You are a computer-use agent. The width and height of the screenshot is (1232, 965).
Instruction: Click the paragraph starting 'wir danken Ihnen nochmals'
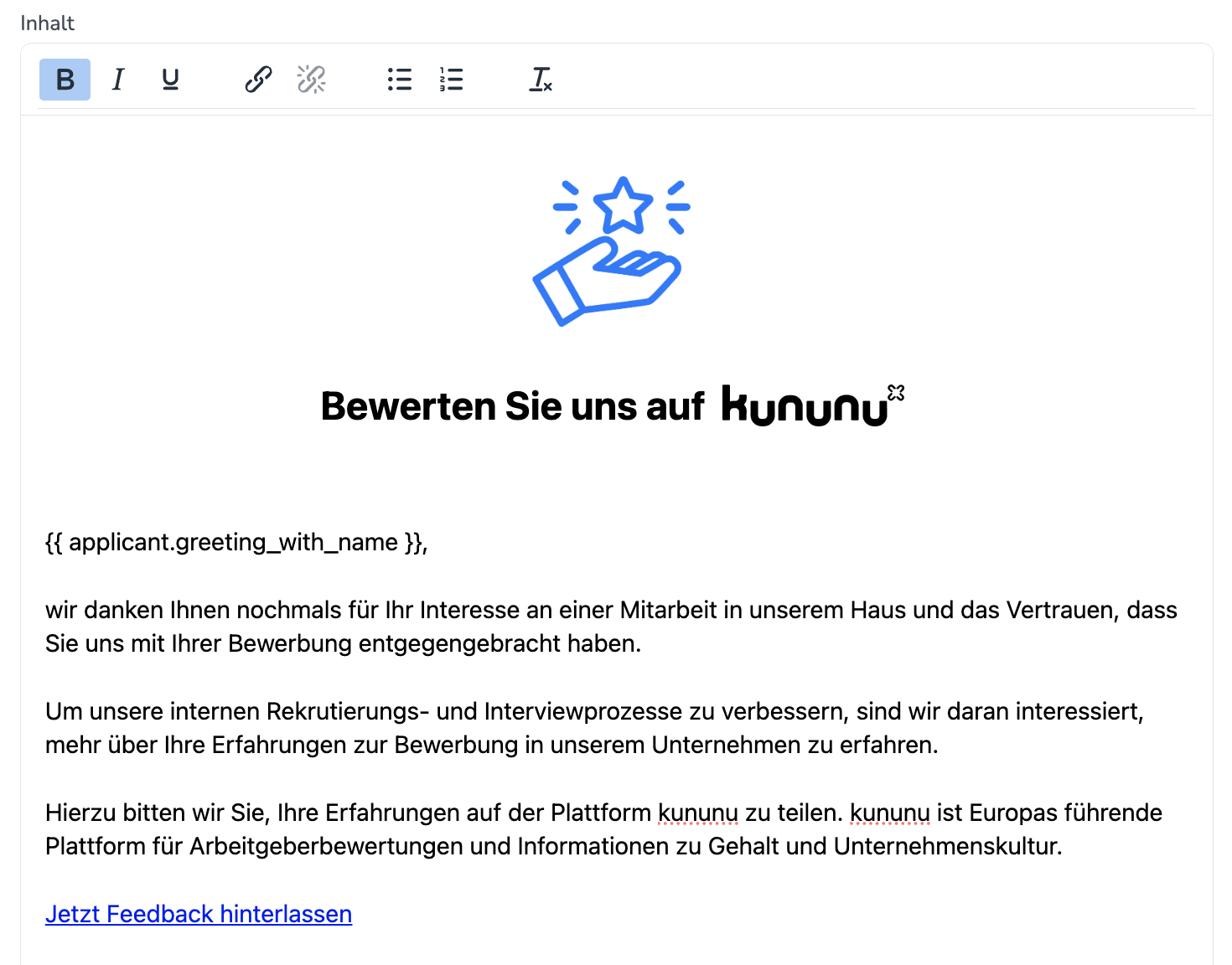pyautogui.click(x=611, y=627)
